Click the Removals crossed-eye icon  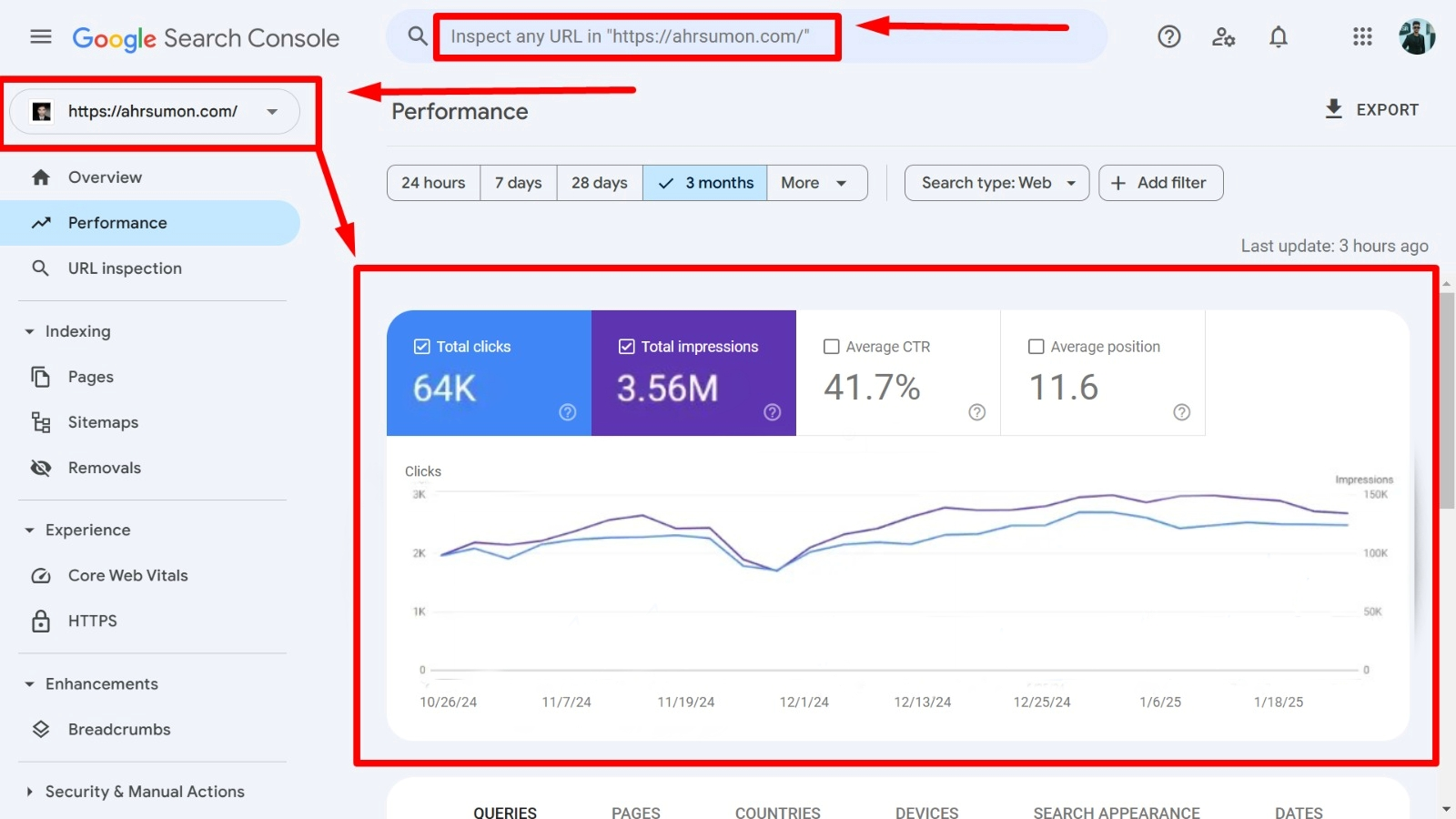point(41,468)
